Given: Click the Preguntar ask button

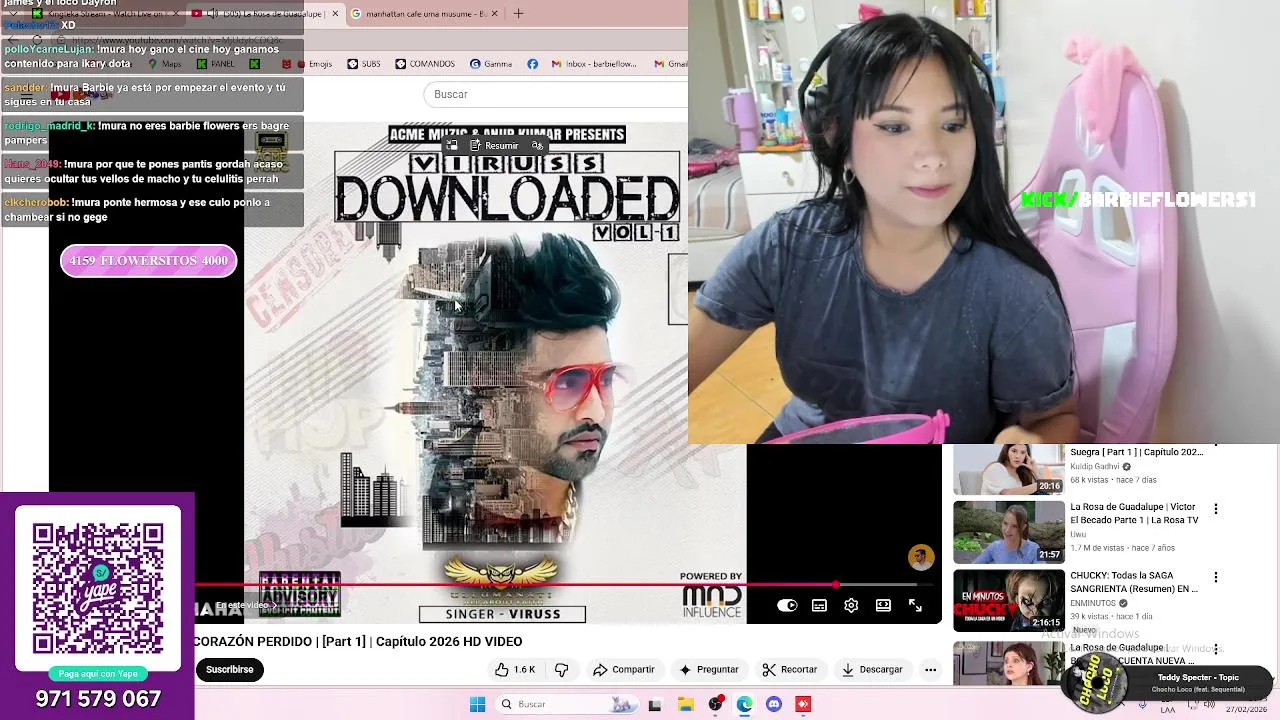Looking at the screenshot, I should pyautogui.click(x=708, y=670).
